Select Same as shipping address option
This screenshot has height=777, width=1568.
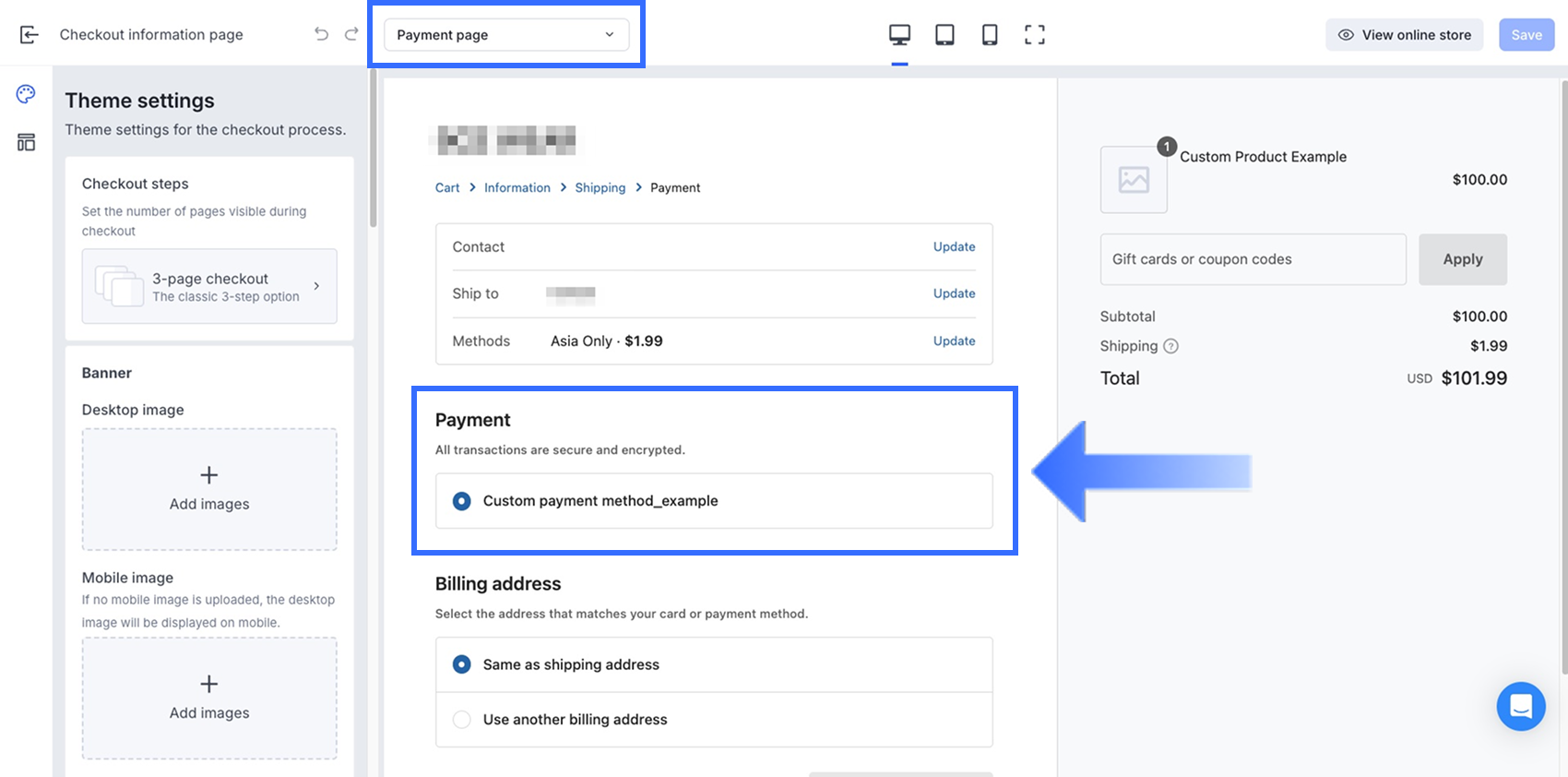click(x=462, y=664)
